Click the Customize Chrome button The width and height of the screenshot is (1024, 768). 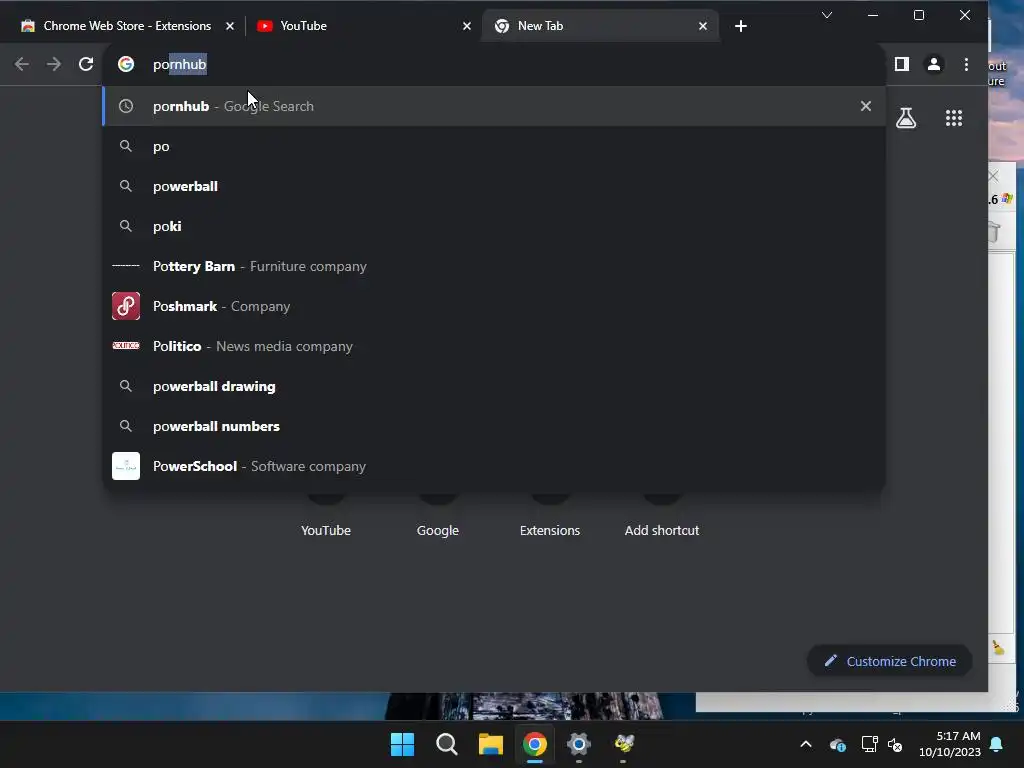[889, 661]
